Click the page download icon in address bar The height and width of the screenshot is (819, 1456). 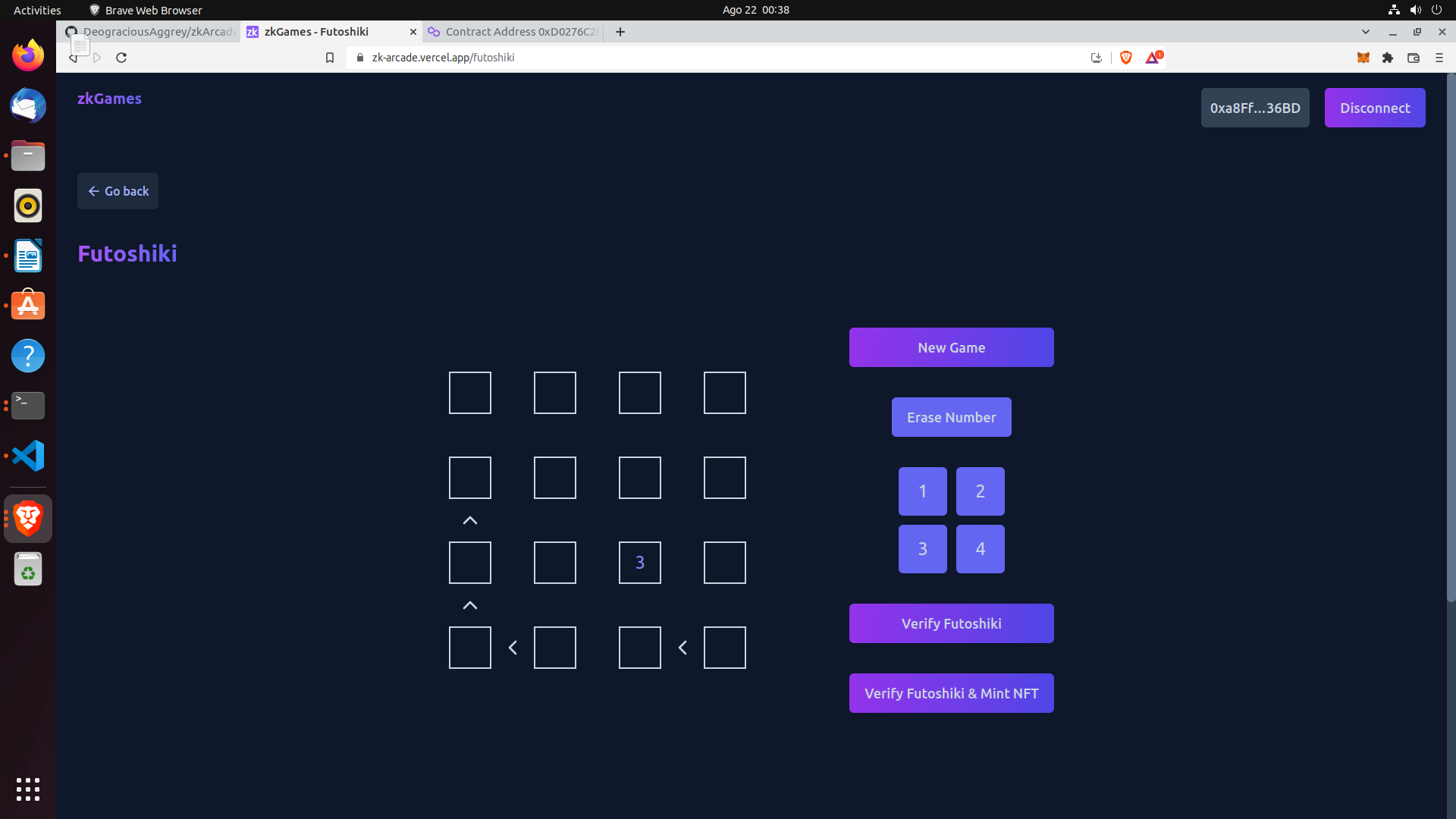pyautogui.click(x=1096, y=57)
